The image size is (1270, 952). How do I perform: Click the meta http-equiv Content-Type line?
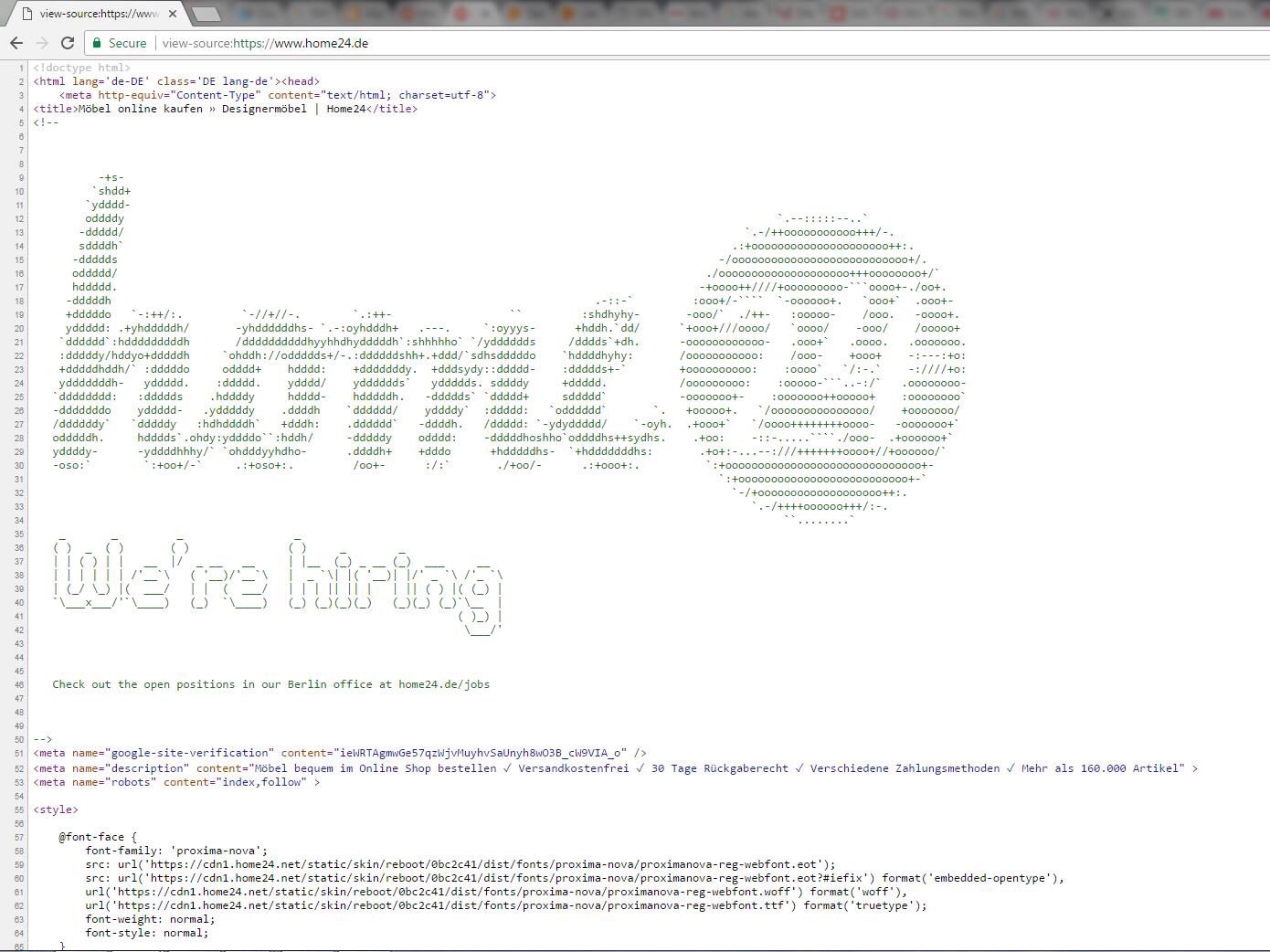[278, 95]
